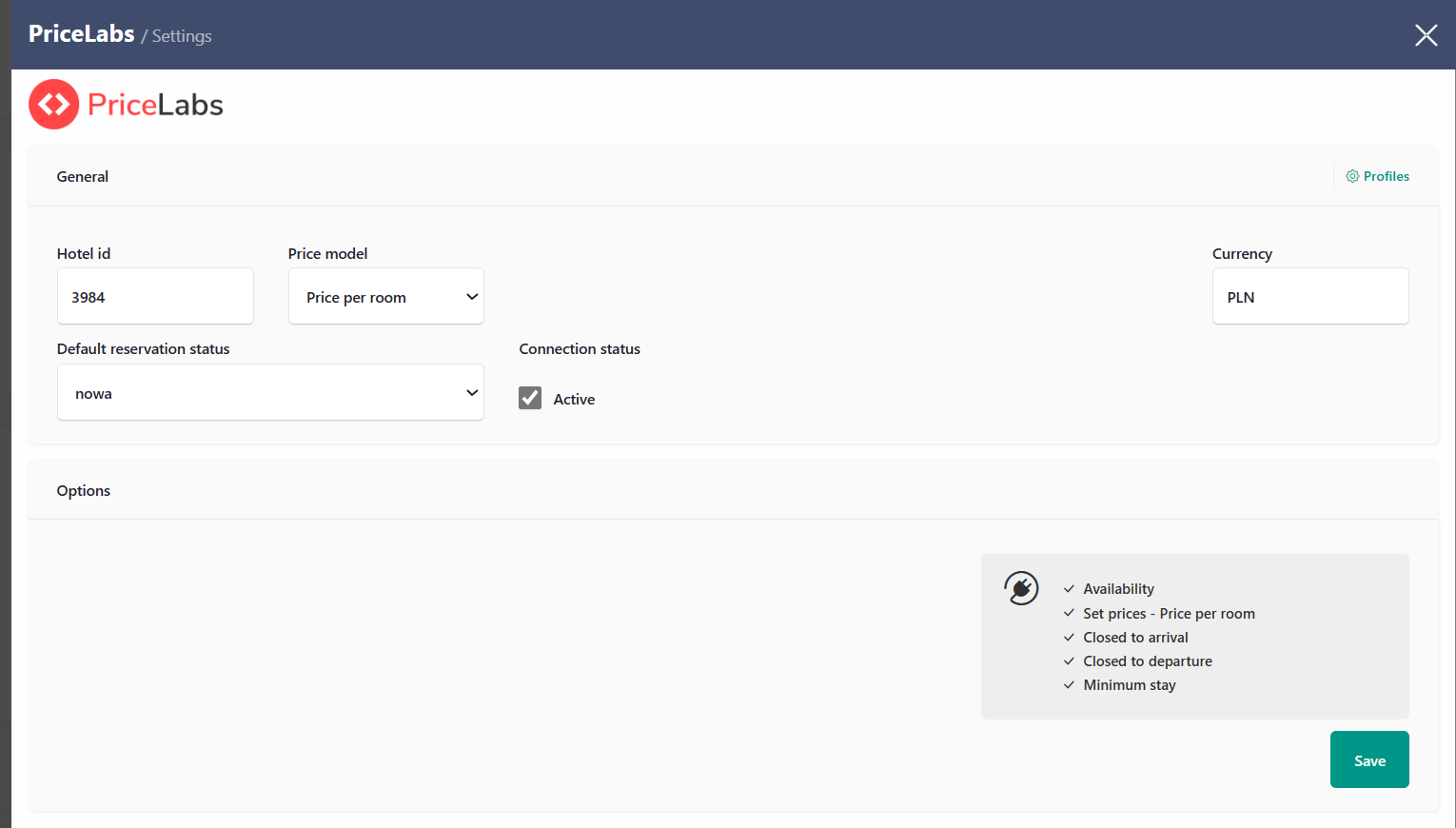Click the Options section header

(x=84, y=490)
